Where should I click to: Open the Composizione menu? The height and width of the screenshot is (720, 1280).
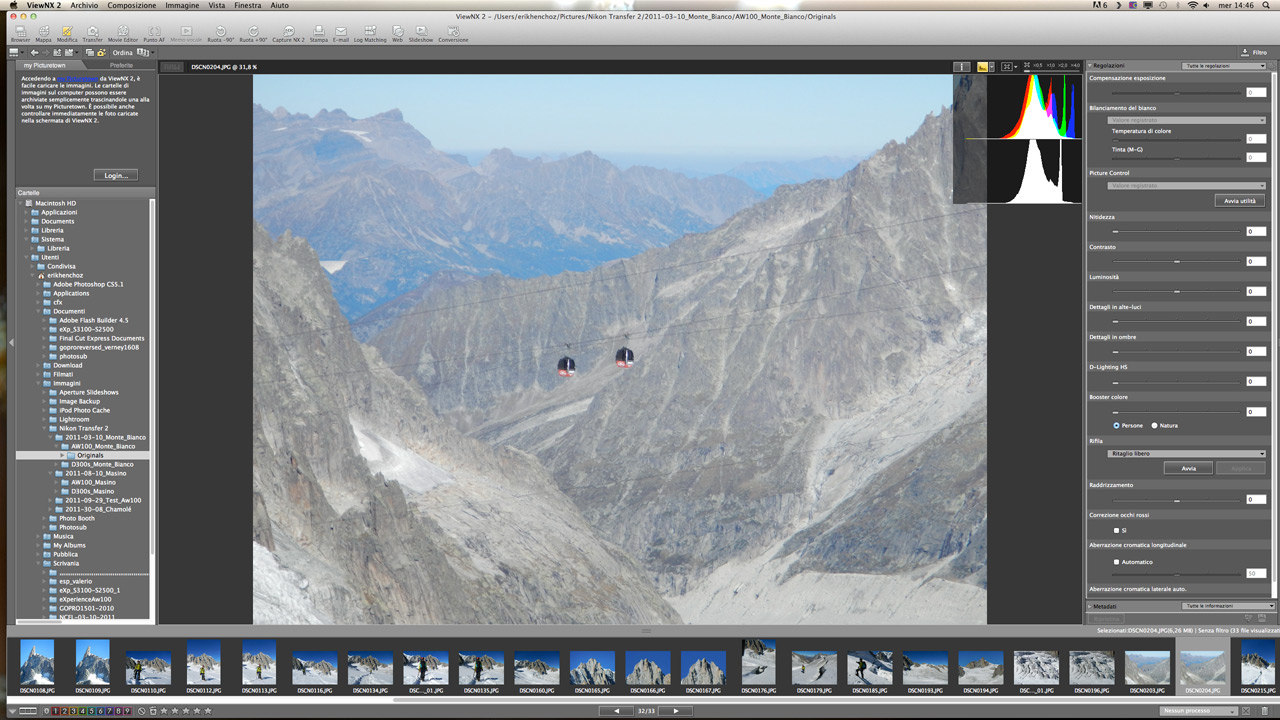132,5
